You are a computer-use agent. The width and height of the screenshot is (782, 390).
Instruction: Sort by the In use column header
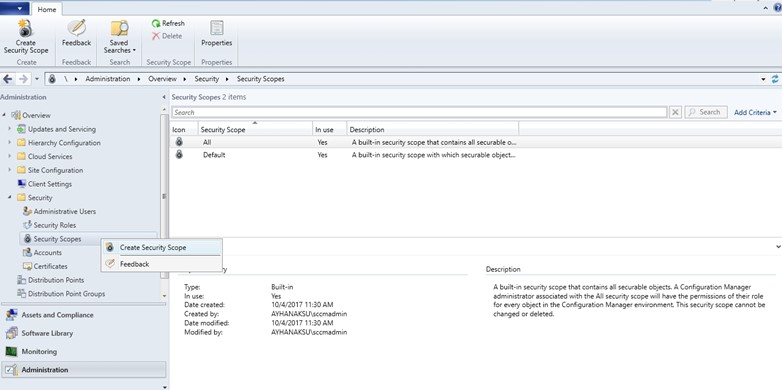330,129
